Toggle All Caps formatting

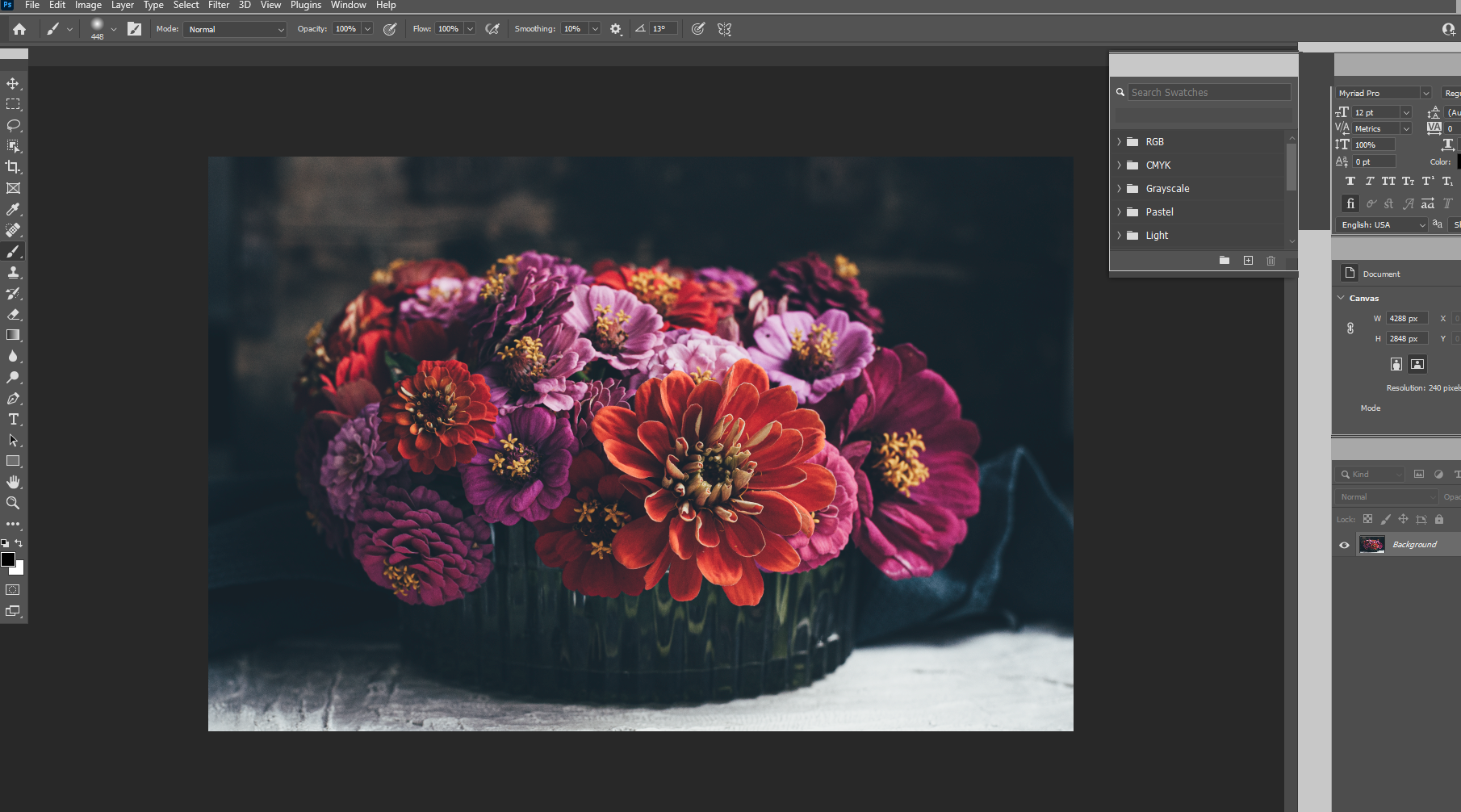click(x=1388, y=181)
